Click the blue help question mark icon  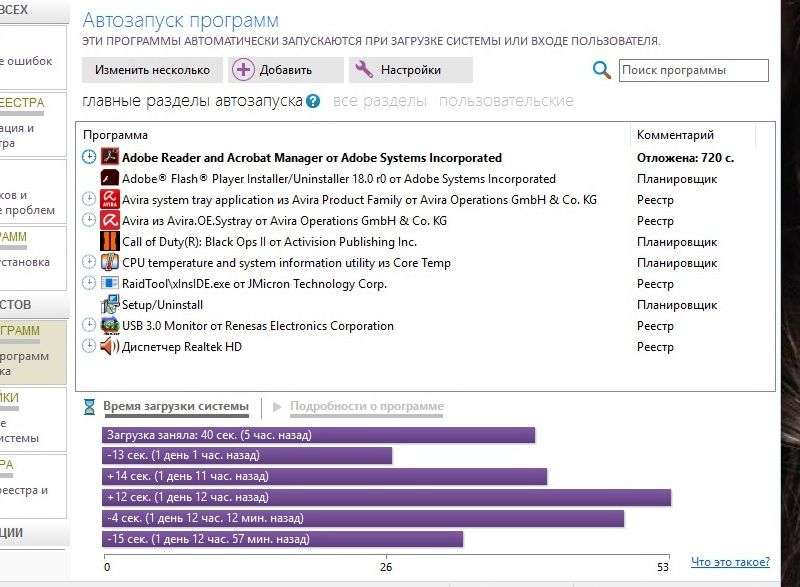(313, 101)
